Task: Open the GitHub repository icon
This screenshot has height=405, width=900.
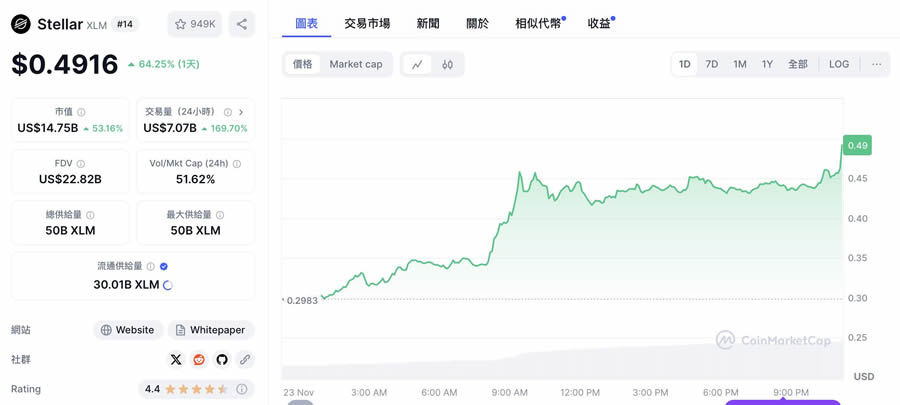Action: (222, 359)
